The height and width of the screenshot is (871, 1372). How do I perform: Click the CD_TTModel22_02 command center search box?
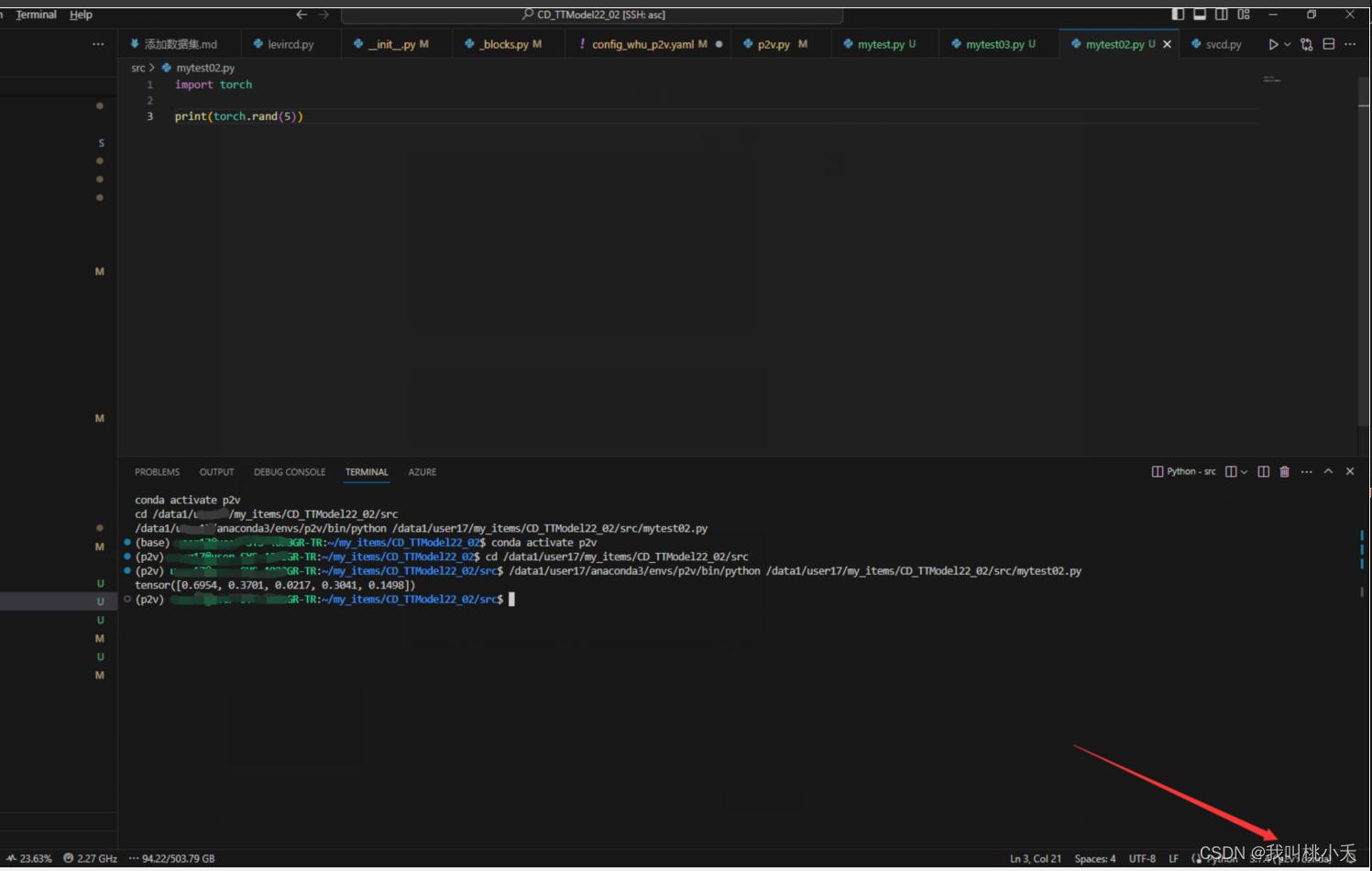coord(592,15)
